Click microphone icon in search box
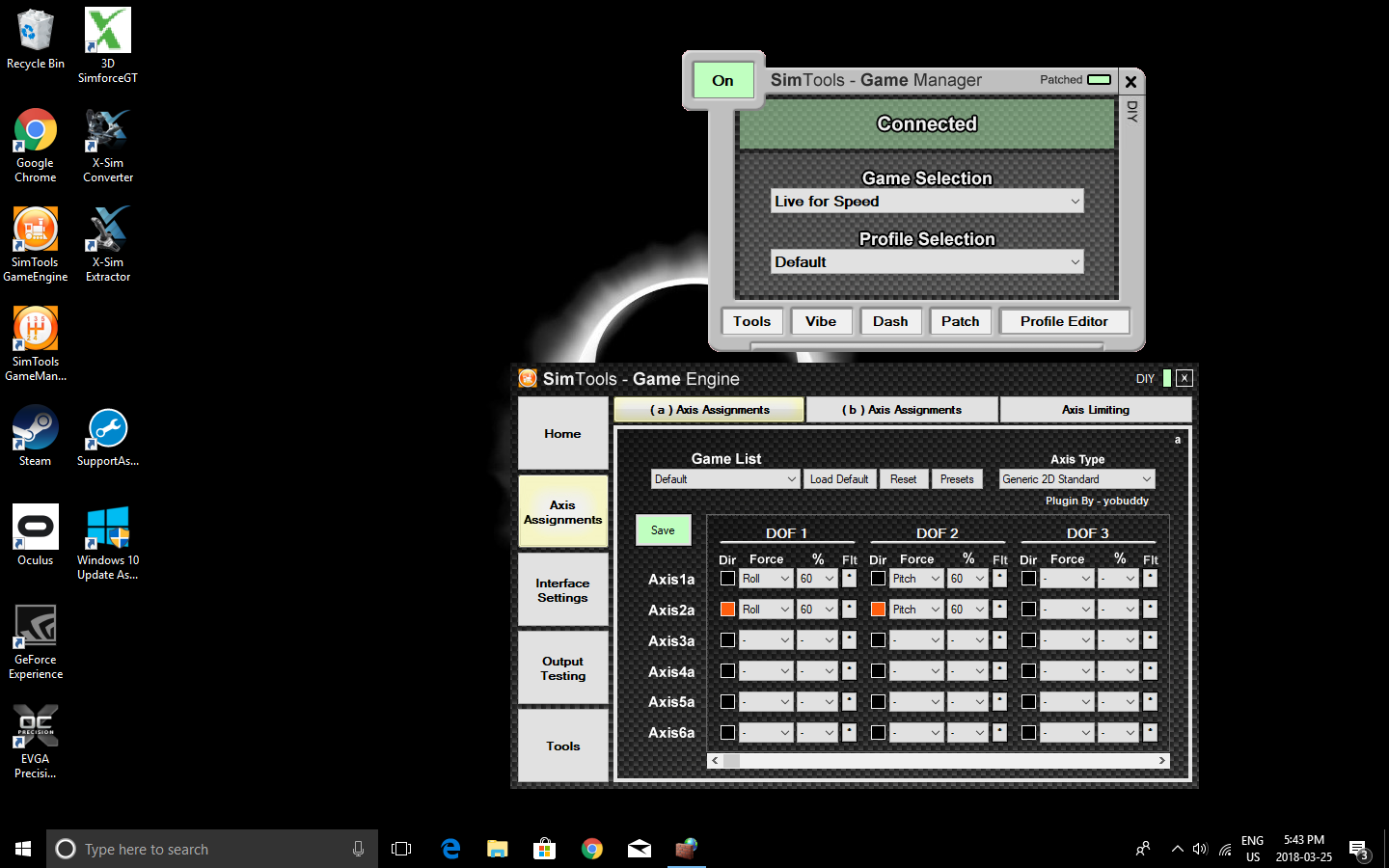The width and height of the screenshot is (1389, 868). (358, 849)
